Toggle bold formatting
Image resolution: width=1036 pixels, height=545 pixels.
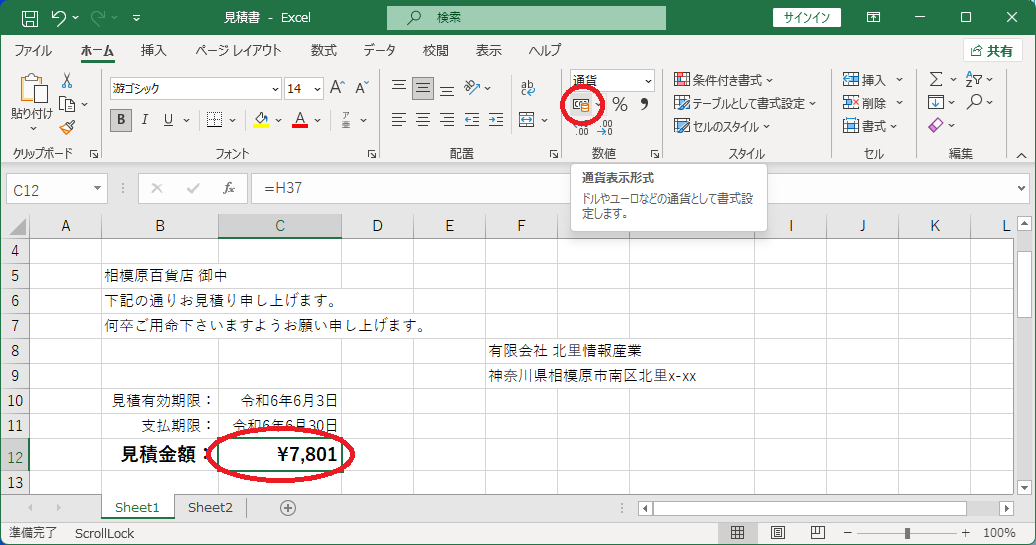point(121,120)
